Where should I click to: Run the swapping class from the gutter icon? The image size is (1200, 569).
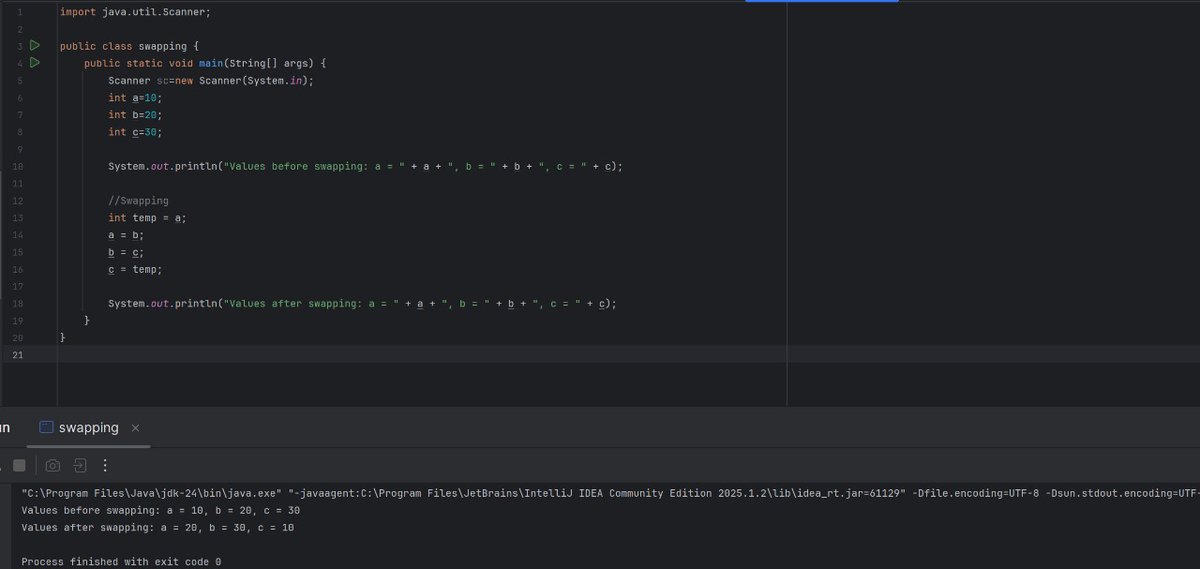[x=35, y=46]
